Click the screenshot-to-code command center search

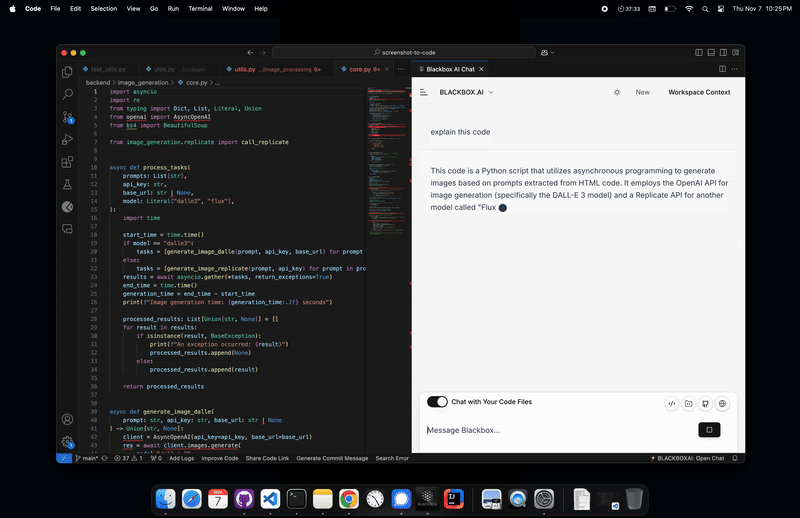tap(404, 53)
